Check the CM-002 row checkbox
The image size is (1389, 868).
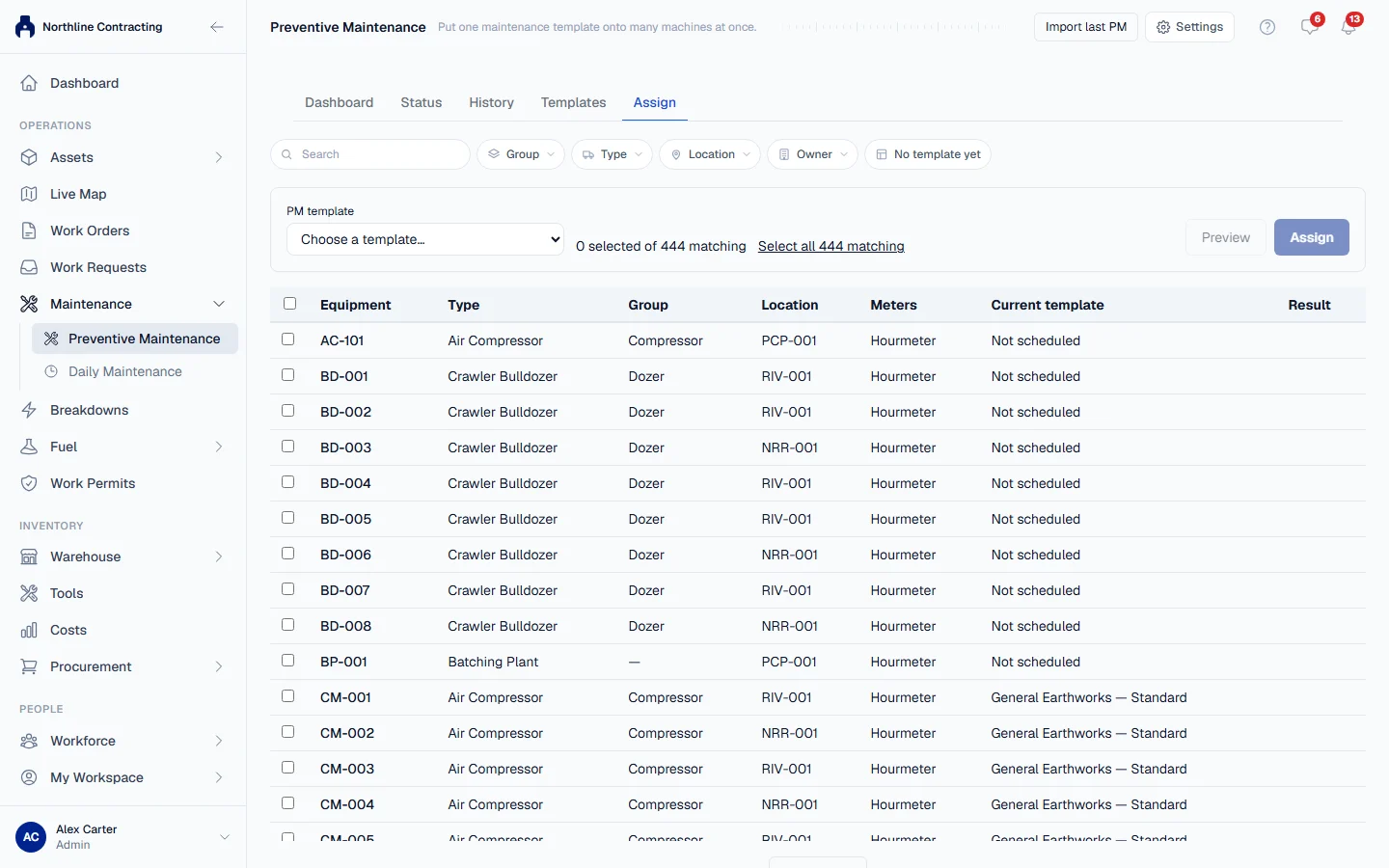click(x=287, y=732)
